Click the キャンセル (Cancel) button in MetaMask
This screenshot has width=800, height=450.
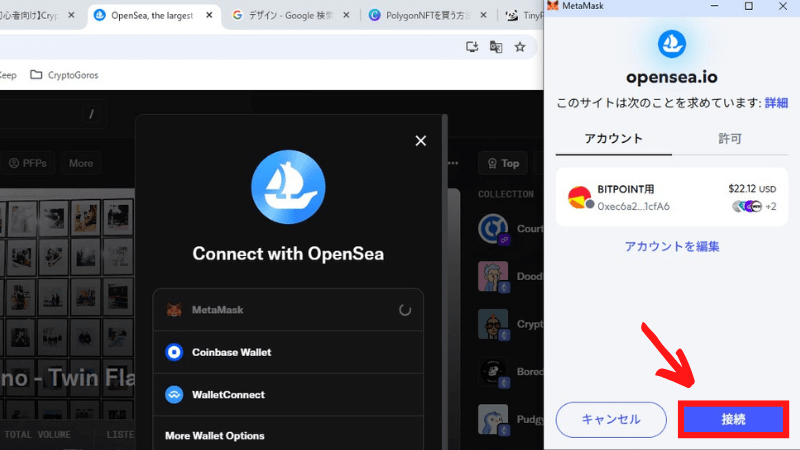[x=611, y=419]
